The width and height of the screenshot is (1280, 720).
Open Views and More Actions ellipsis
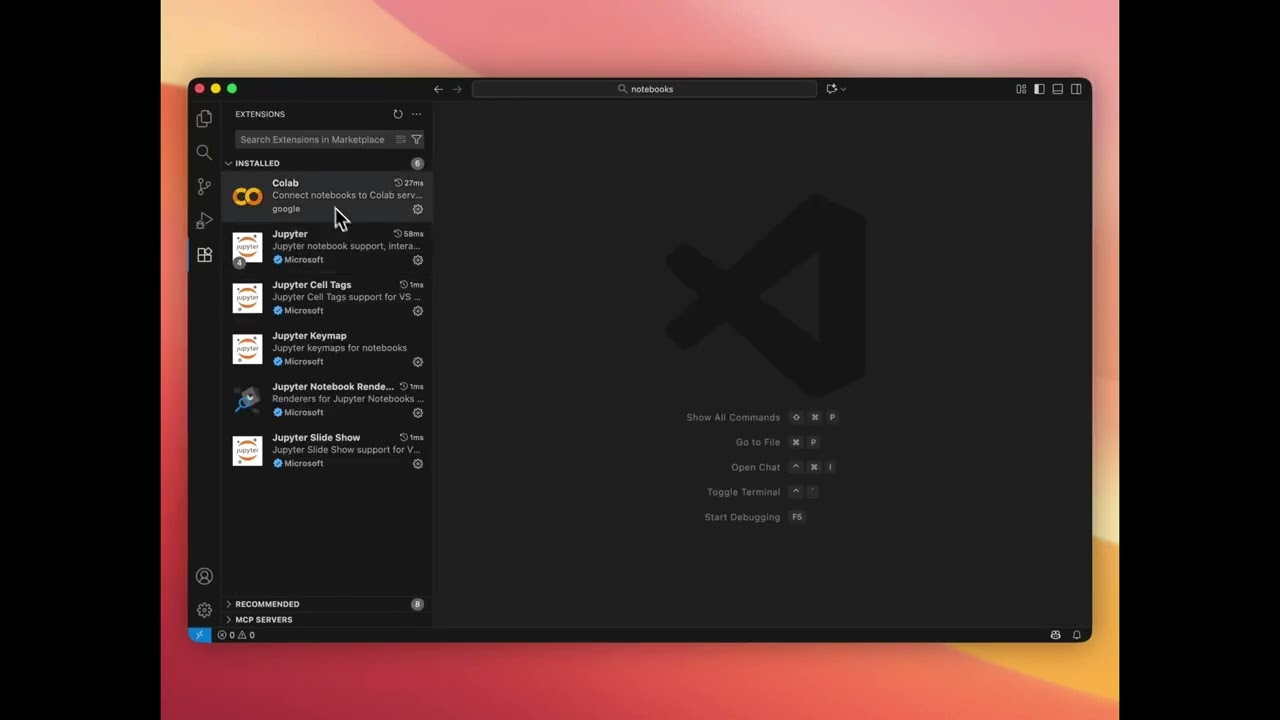pos(416,114)
